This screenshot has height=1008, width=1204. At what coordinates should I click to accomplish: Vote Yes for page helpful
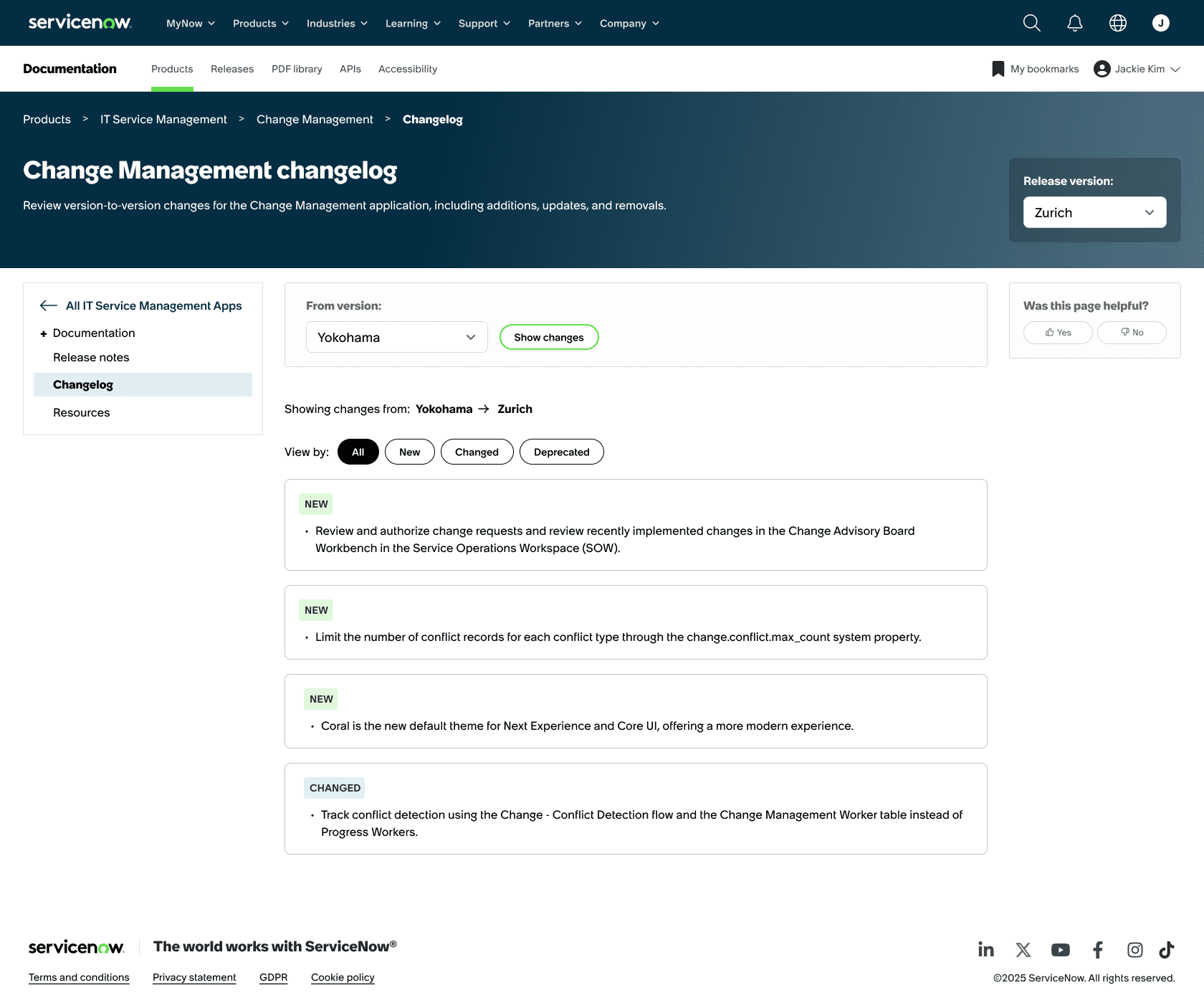1058,333
